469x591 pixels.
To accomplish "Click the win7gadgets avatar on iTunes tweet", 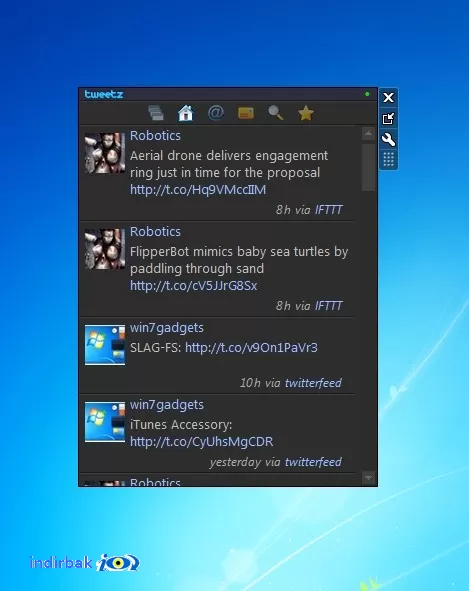I will point(105,422).
